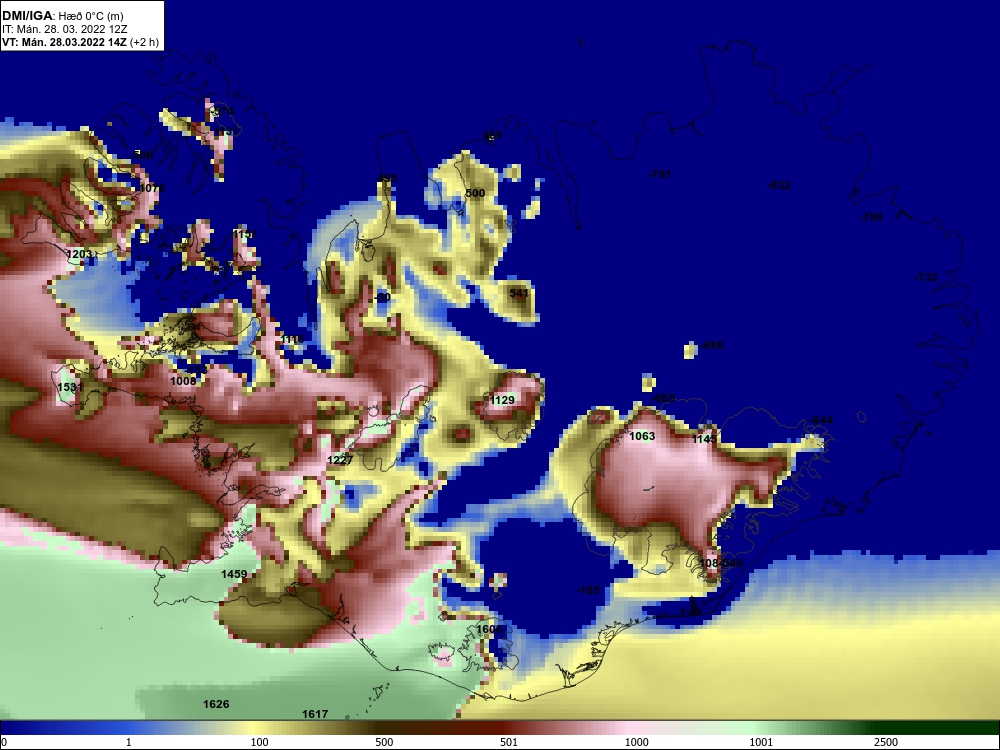This screenshot has width=1000, height=750.
Task: Click the 1129 value label on the map
Action: (x=502, y=400)
